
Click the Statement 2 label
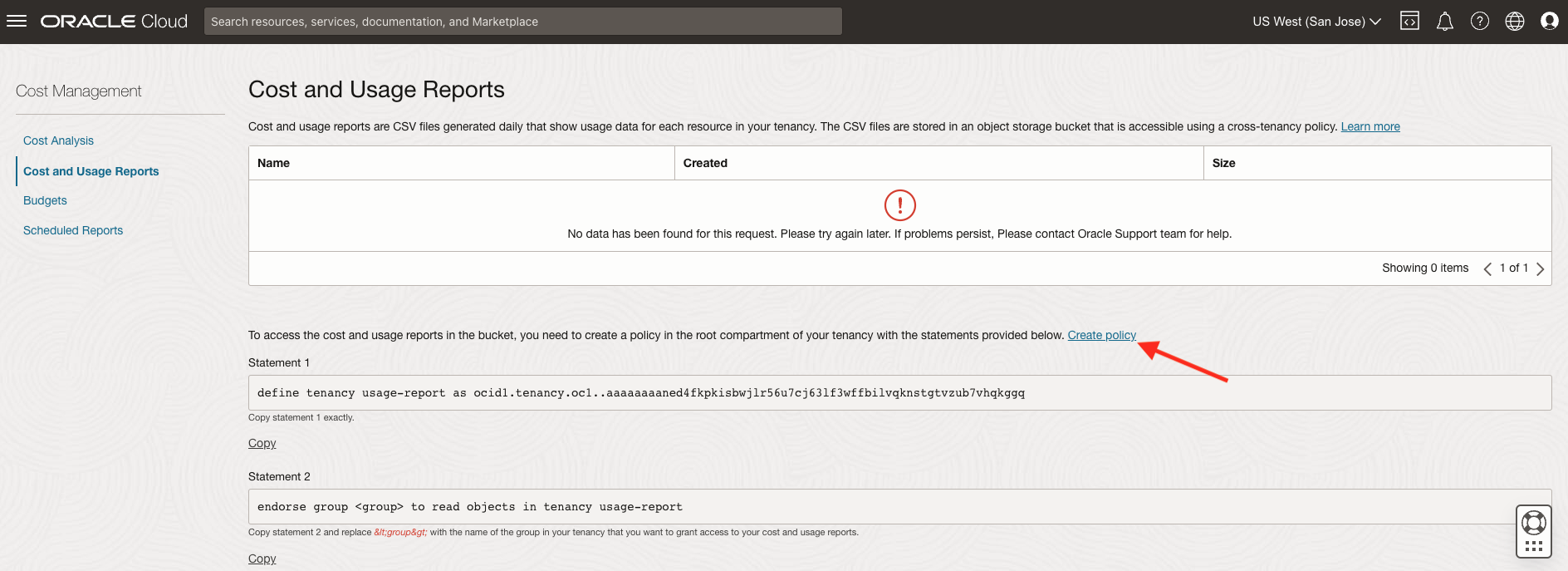(x=279, y=476)
